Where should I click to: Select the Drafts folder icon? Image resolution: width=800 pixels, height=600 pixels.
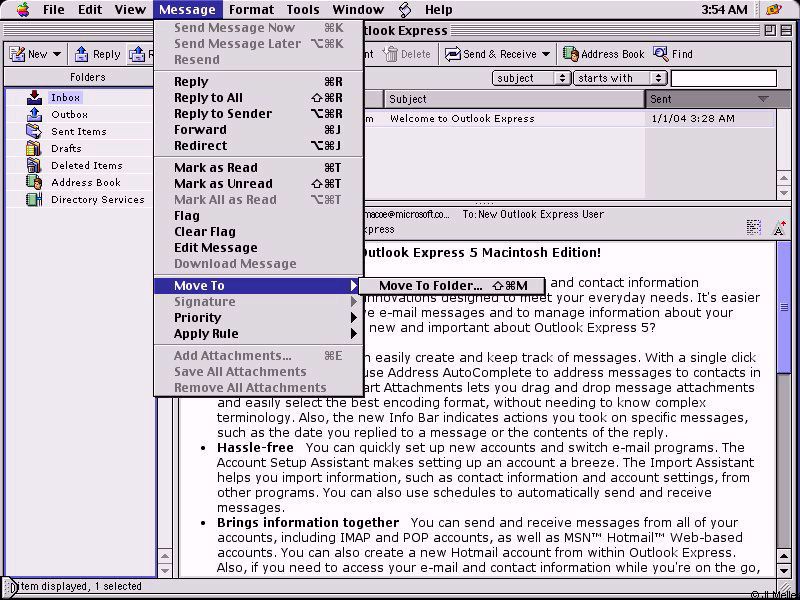tap(34, 148)
